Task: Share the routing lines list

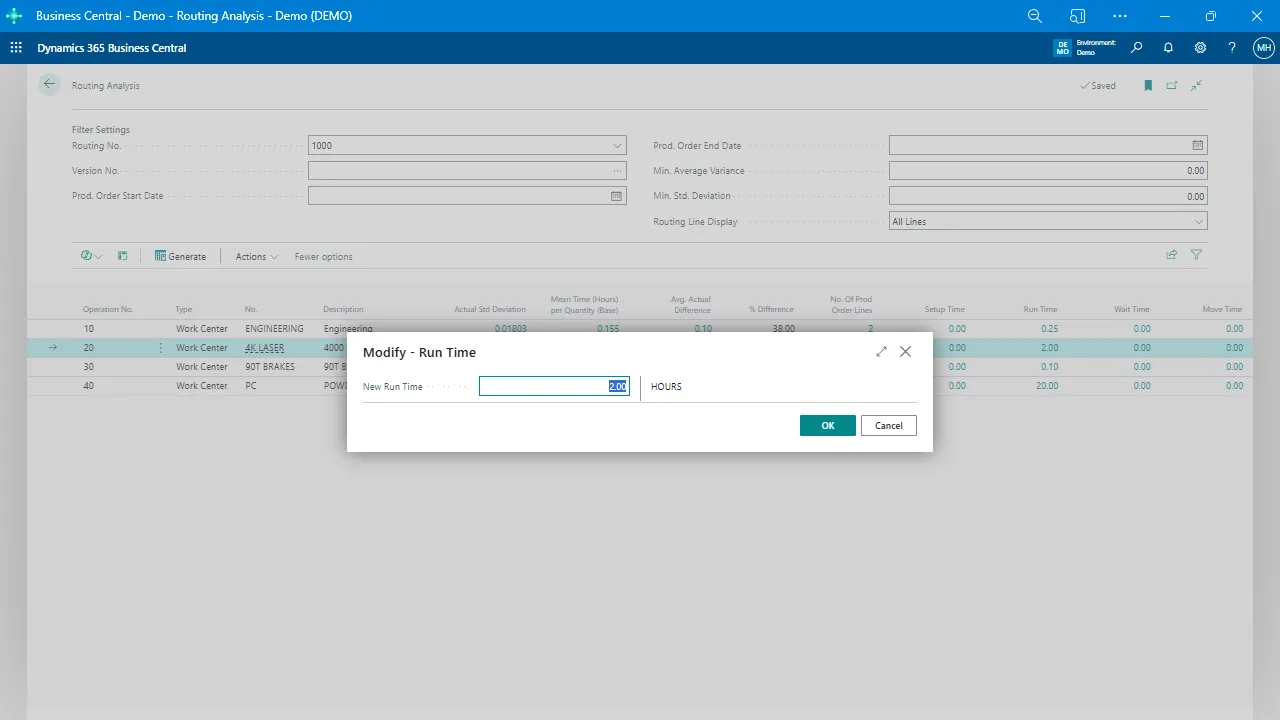Action: point(1171,255)
